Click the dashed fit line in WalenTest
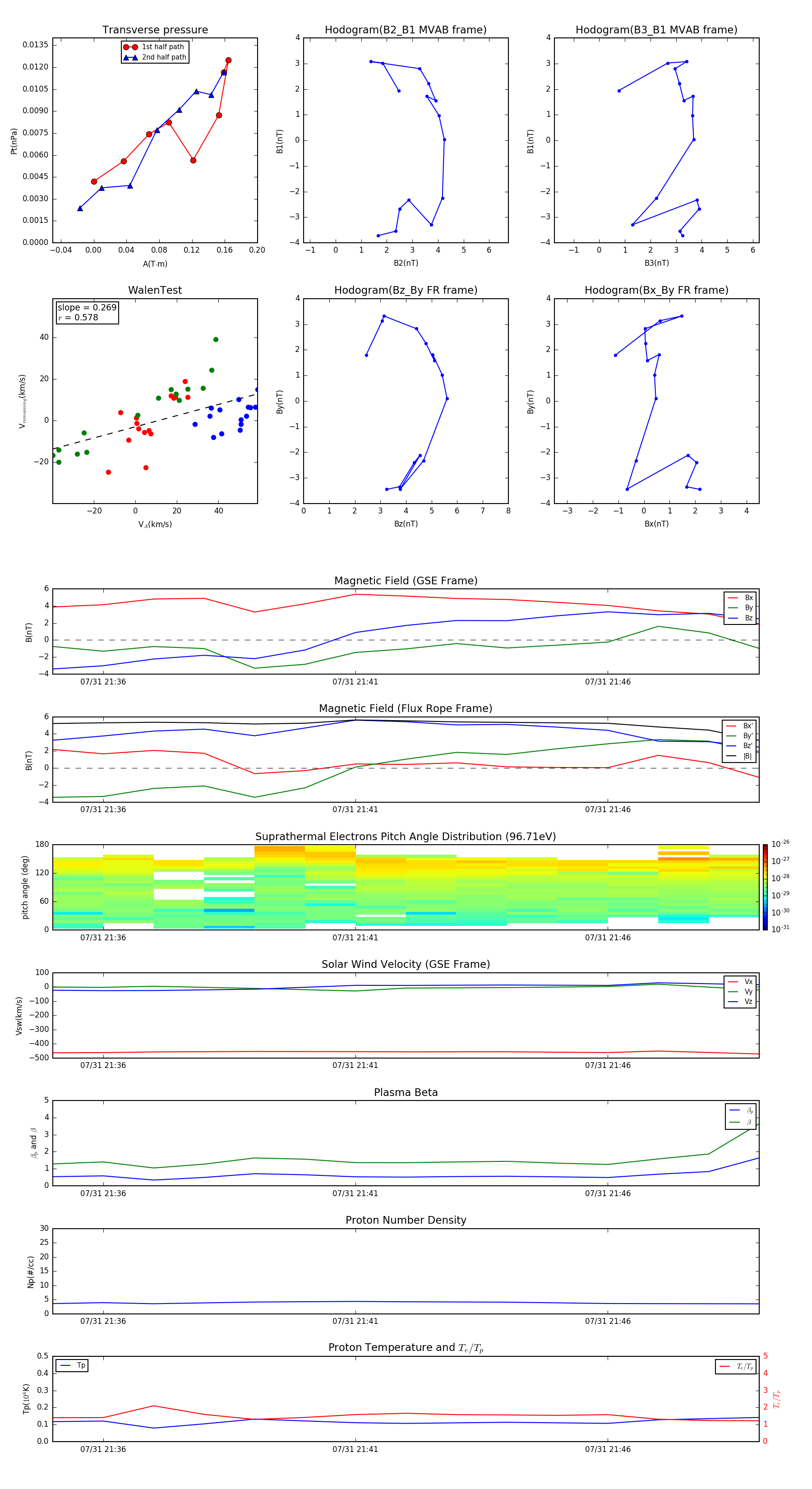Screen dimensions: 812x1489 click(x=155, y=422)
